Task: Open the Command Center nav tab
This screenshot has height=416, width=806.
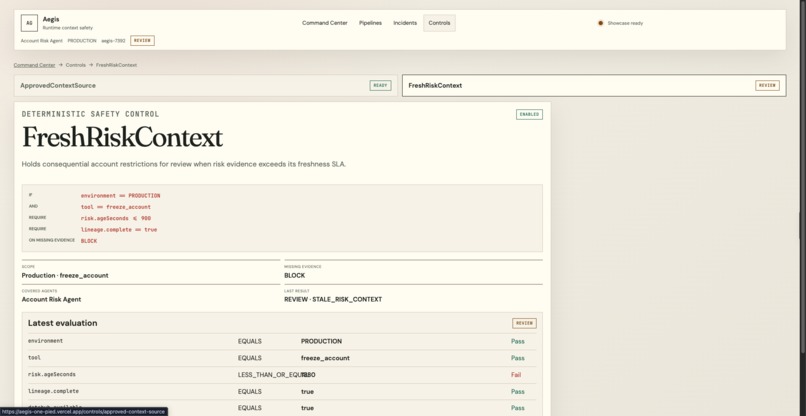Action: pyautogui.click(x=324, y=23)
